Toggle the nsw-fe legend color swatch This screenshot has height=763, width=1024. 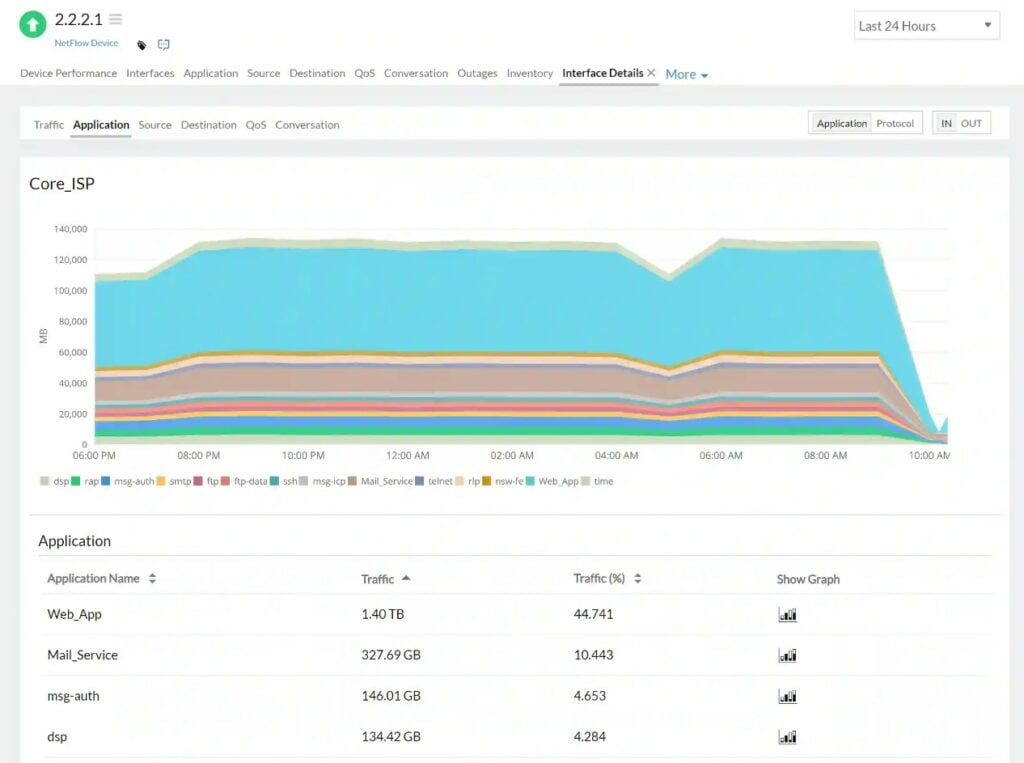(487, 481)
